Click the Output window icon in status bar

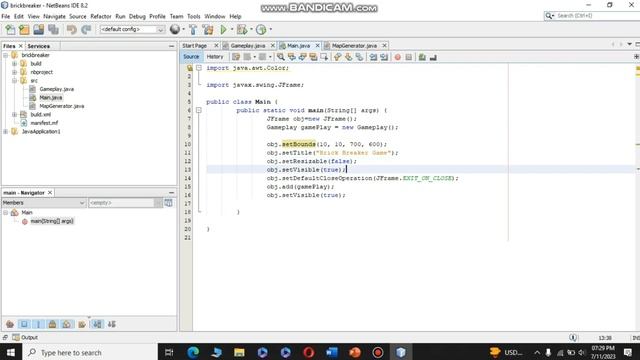(x=16, y=338)
